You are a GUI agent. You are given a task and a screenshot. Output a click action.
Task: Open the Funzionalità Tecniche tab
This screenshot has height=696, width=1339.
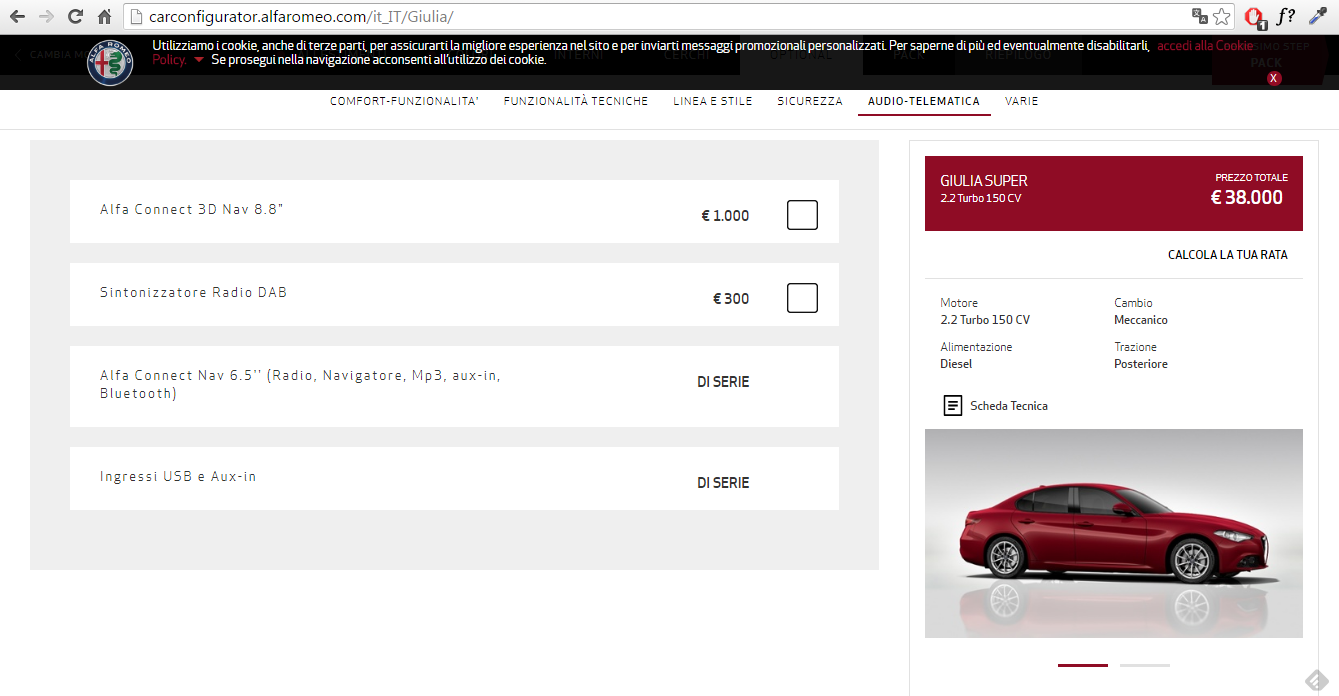[x=576, y=101]
